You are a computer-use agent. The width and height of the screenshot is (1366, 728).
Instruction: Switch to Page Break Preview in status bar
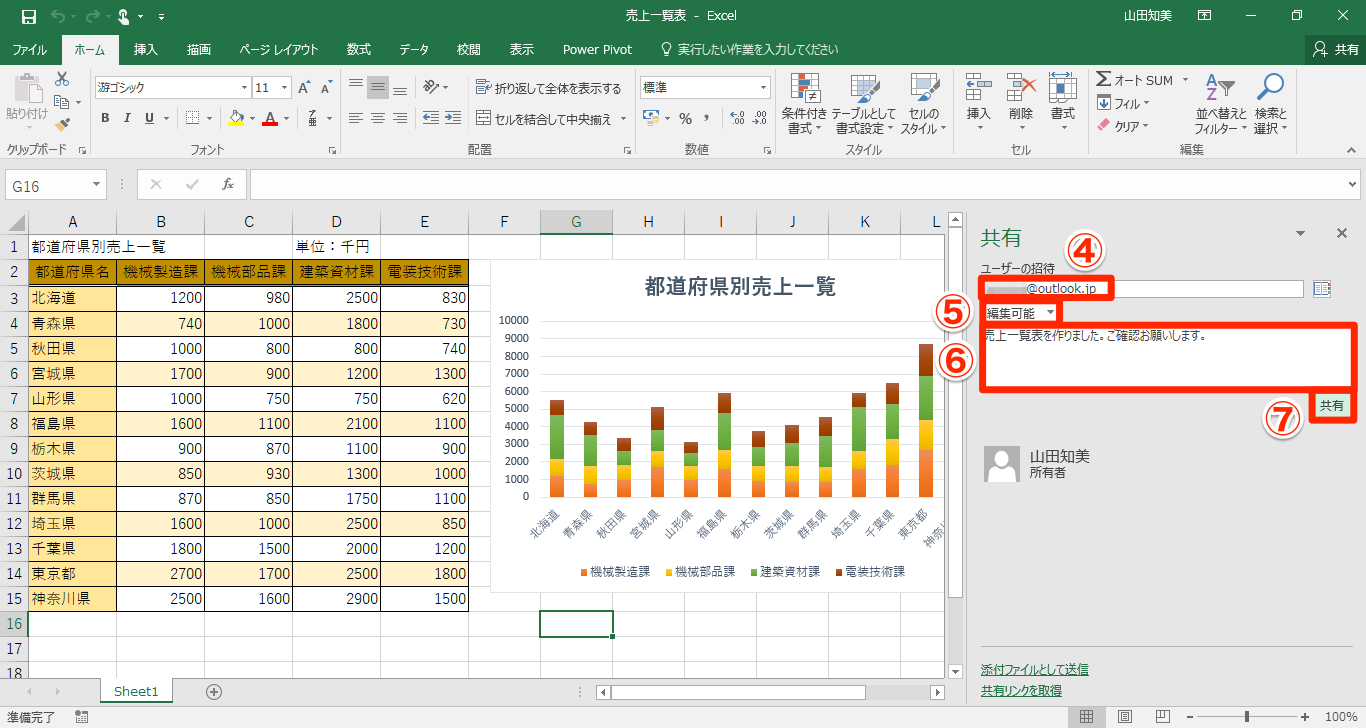point(1162,717)
